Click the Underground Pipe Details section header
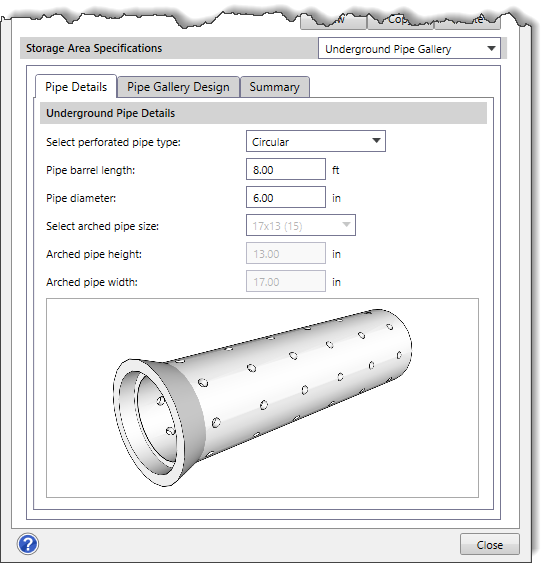 [263, 113]
